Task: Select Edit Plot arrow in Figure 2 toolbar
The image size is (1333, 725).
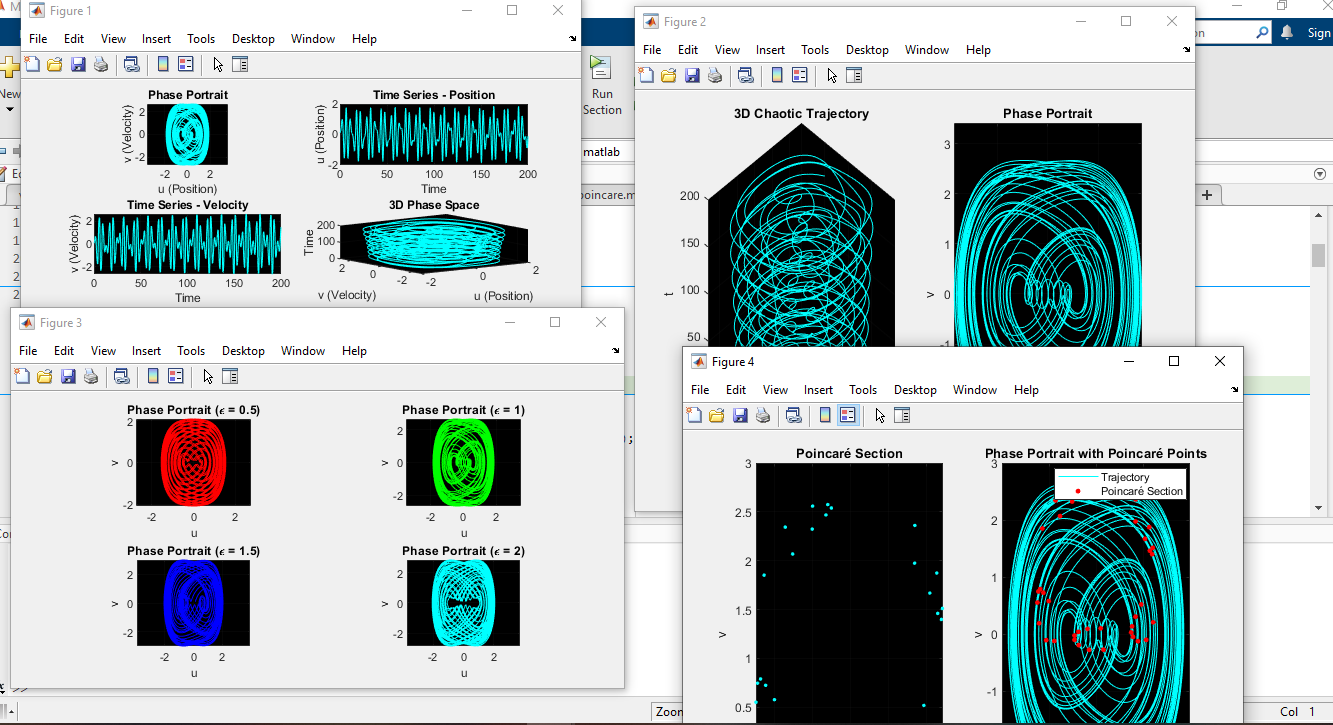Action: (832, 75)
